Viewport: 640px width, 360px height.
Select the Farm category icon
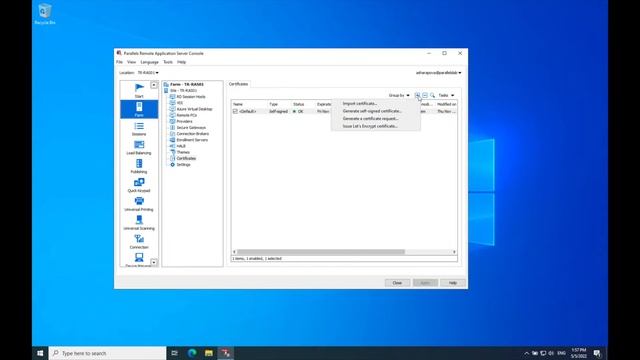pos(139,107)
